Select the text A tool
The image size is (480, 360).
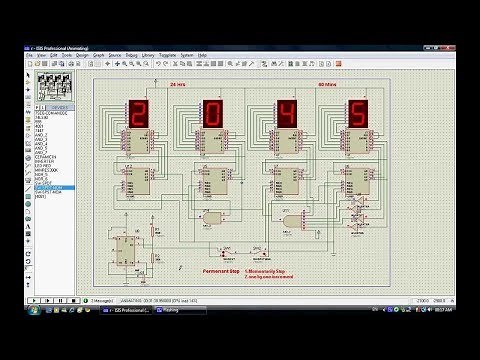pyautogui.click(x=28, y=227)
